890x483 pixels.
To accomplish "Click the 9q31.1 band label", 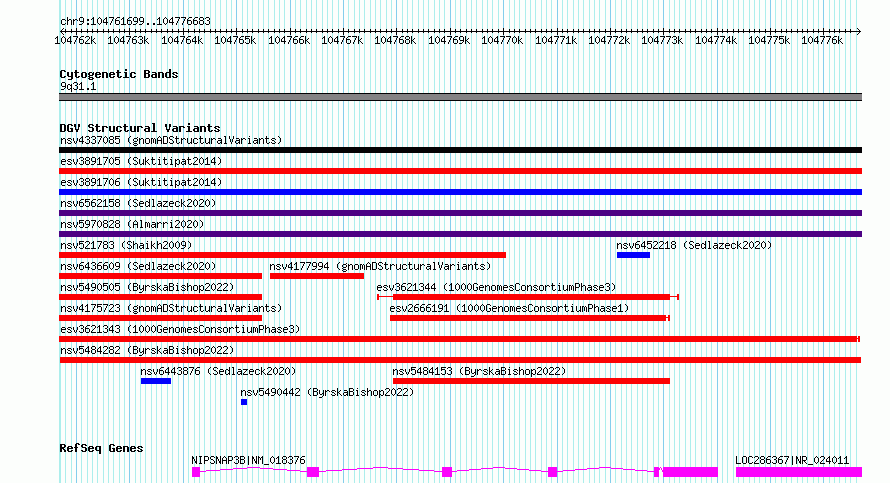I will point(78,87).
